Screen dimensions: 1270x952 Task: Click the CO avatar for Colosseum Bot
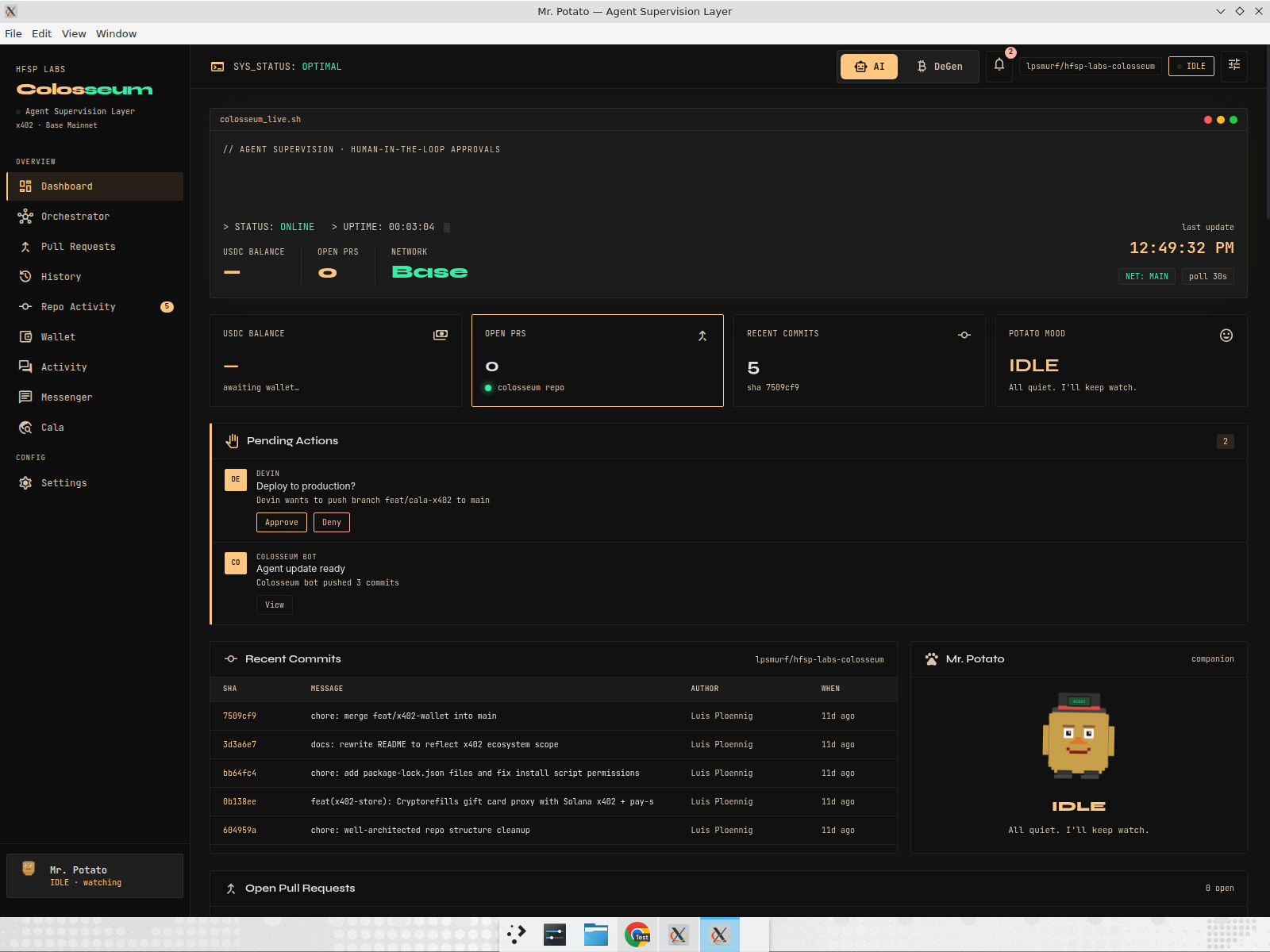coord(236,563)
